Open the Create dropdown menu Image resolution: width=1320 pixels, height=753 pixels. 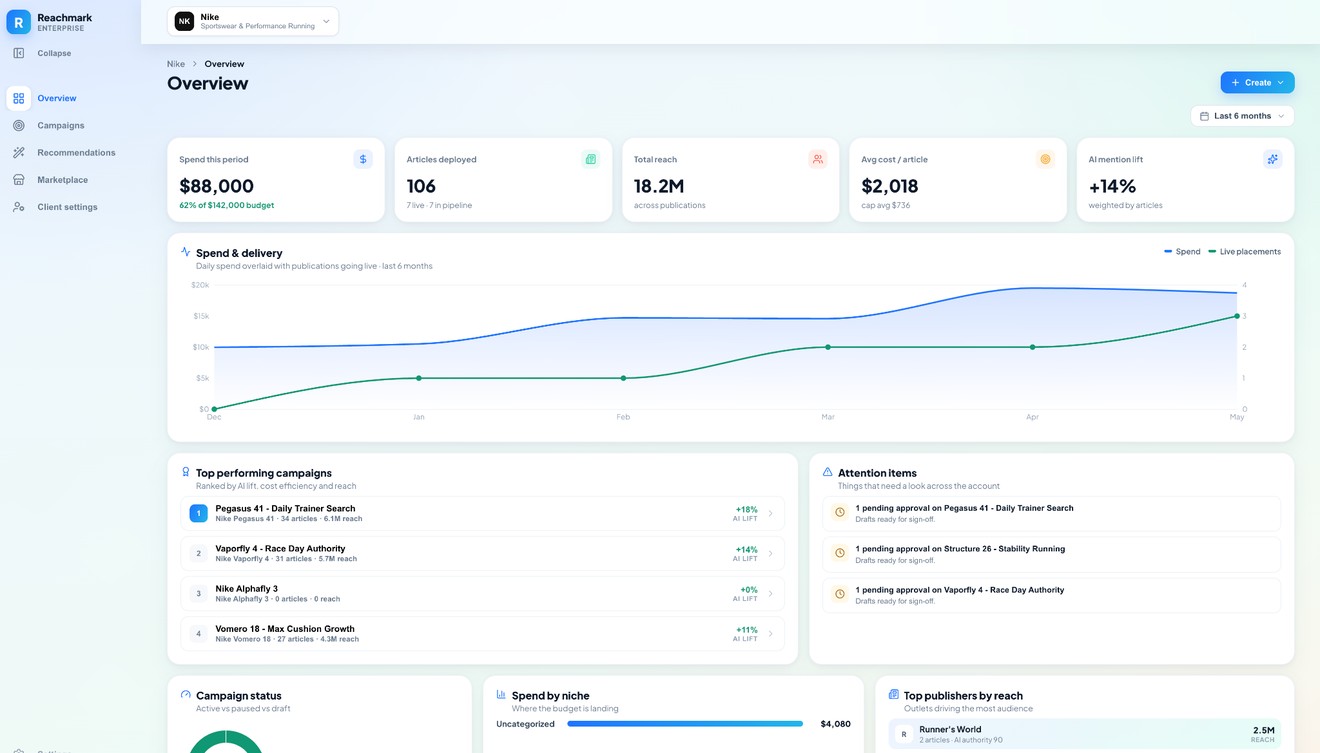[x=1257, y=83]
